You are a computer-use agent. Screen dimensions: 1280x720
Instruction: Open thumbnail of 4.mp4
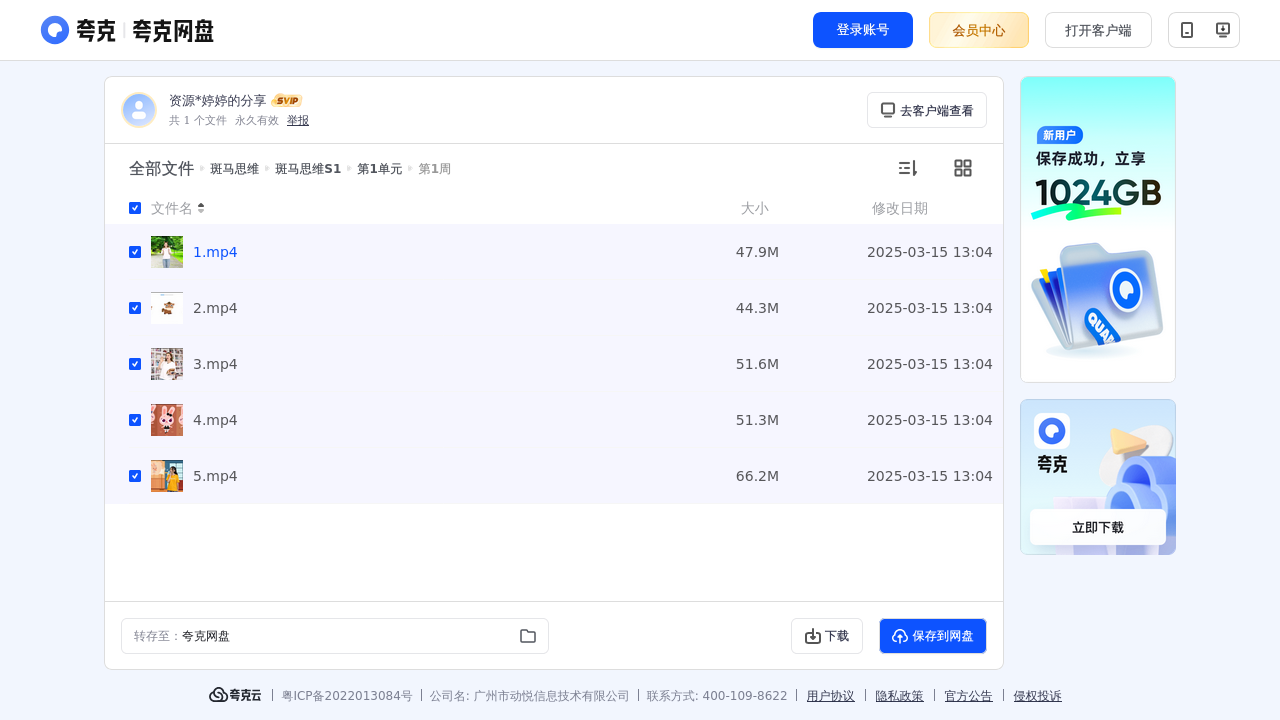coord(167,420)
